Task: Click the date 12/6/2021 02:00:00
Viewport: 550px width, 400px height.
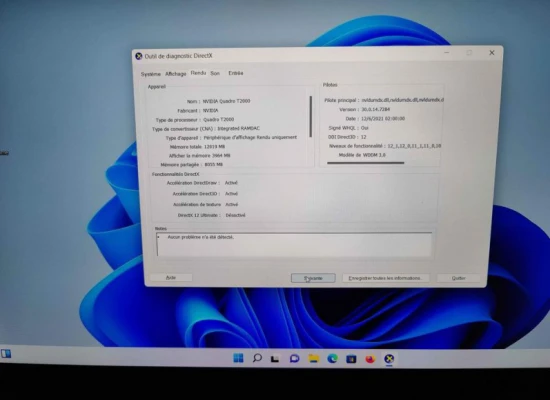Action: [x=383, y=119]
